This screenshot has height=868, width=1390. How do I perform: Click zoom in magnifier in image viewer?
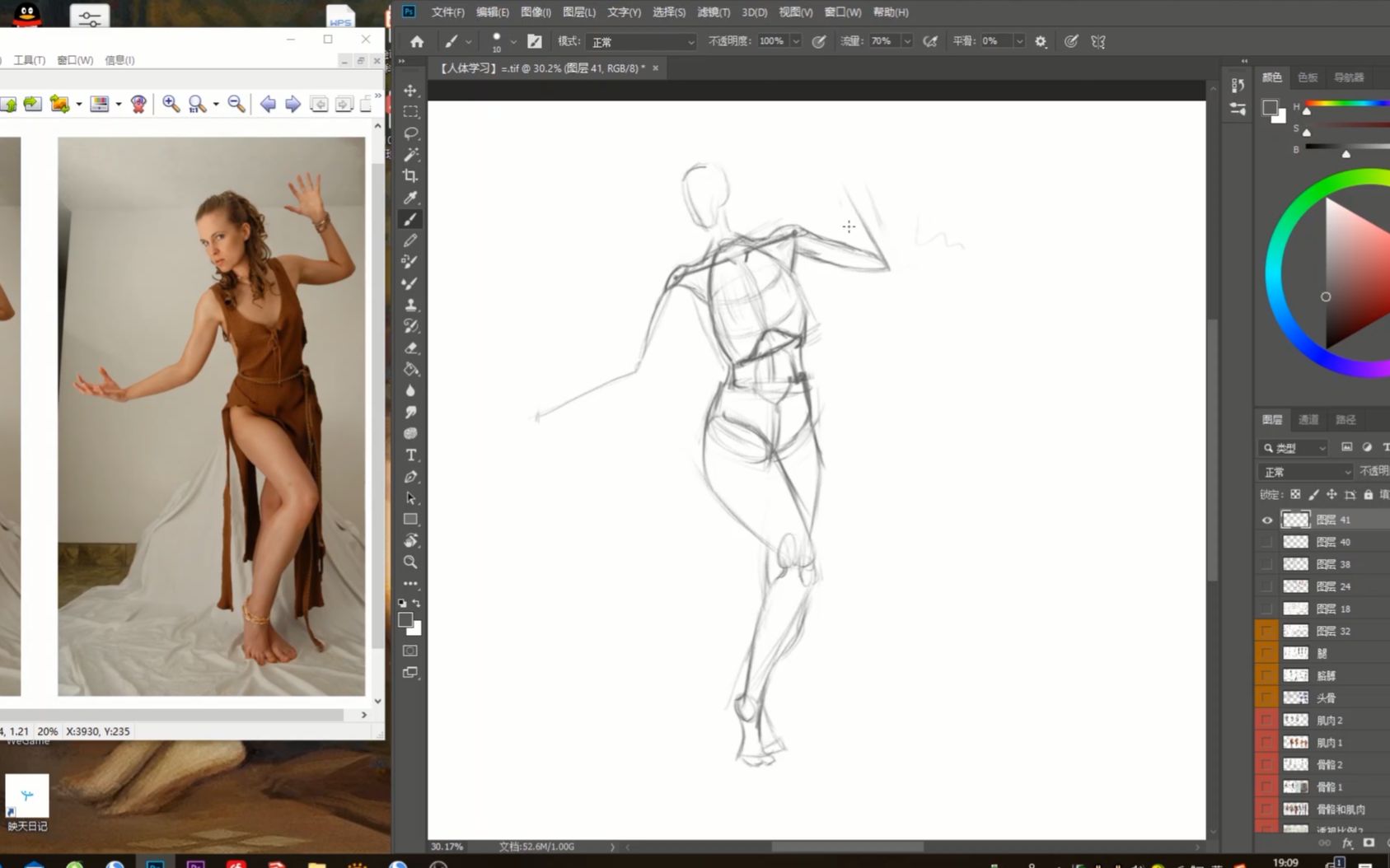tap(171, 103)
